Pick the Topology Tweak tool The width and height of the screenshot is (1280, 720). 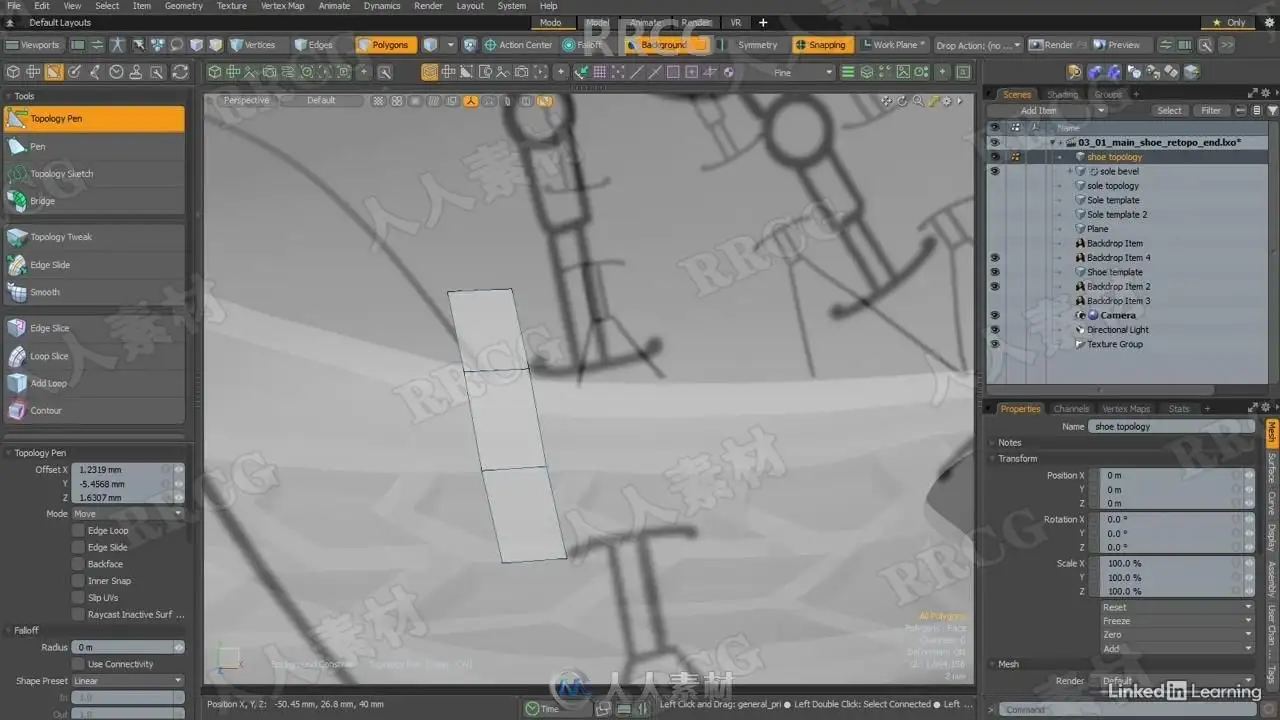[x=94, y=237]
